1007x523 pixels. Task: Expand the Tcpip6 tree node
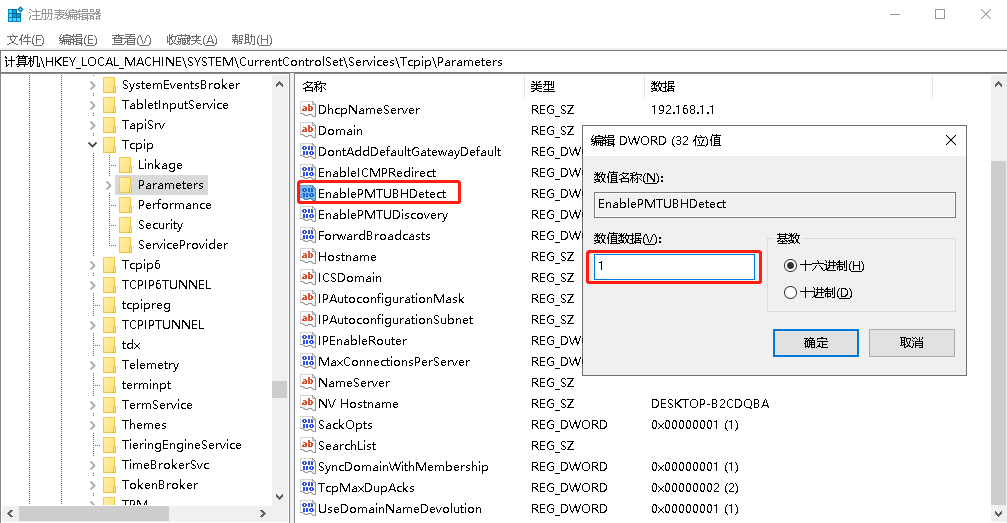tap(93, 265)
